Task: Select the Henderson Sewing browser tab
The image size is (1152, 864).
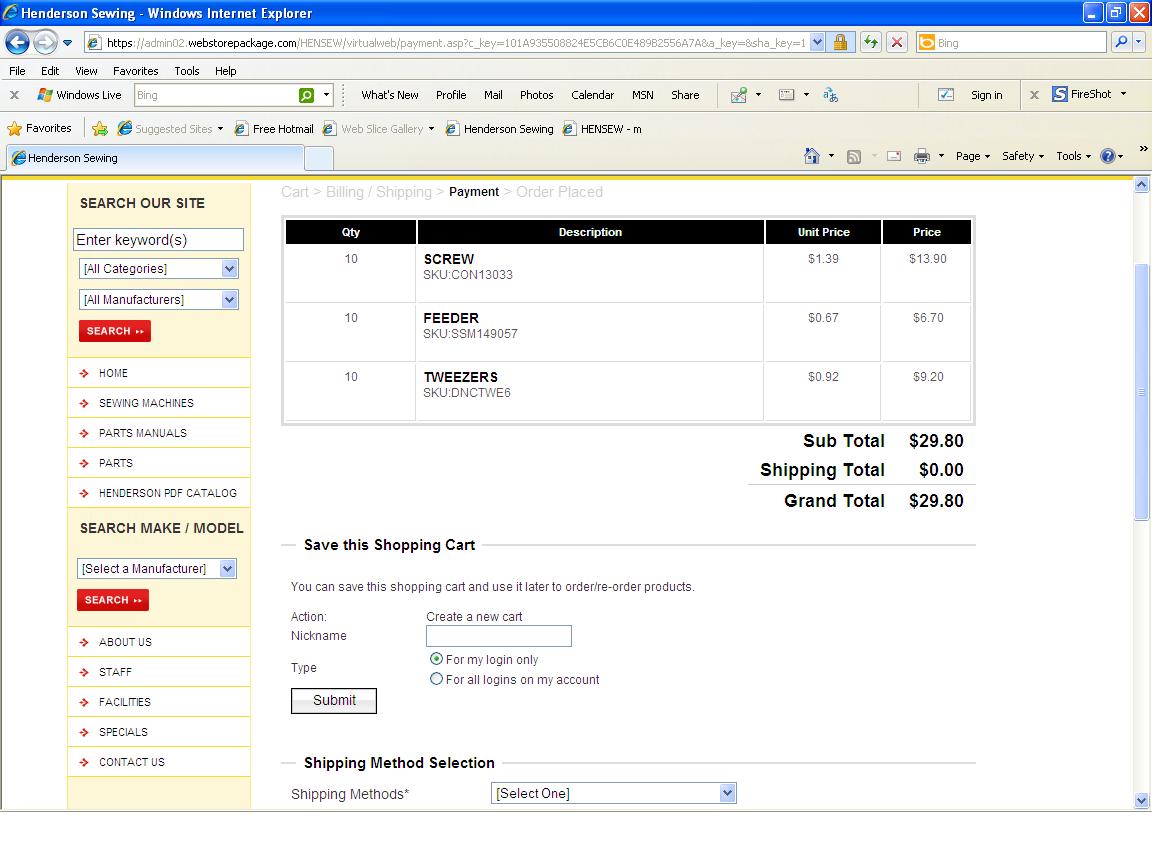Action: pos(155,158)
